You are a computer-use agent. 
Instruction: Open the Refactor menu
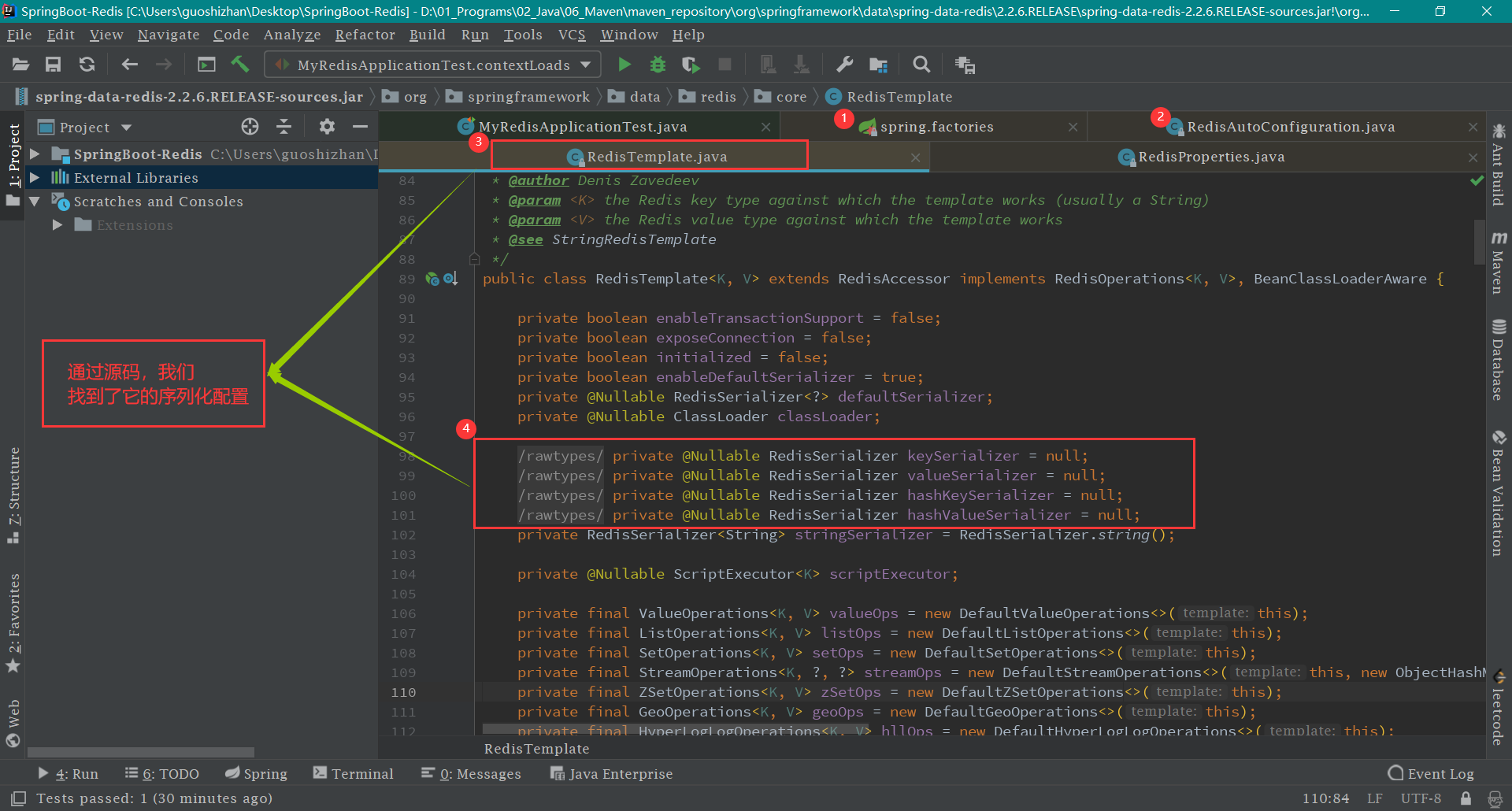[x=365, y=35]
